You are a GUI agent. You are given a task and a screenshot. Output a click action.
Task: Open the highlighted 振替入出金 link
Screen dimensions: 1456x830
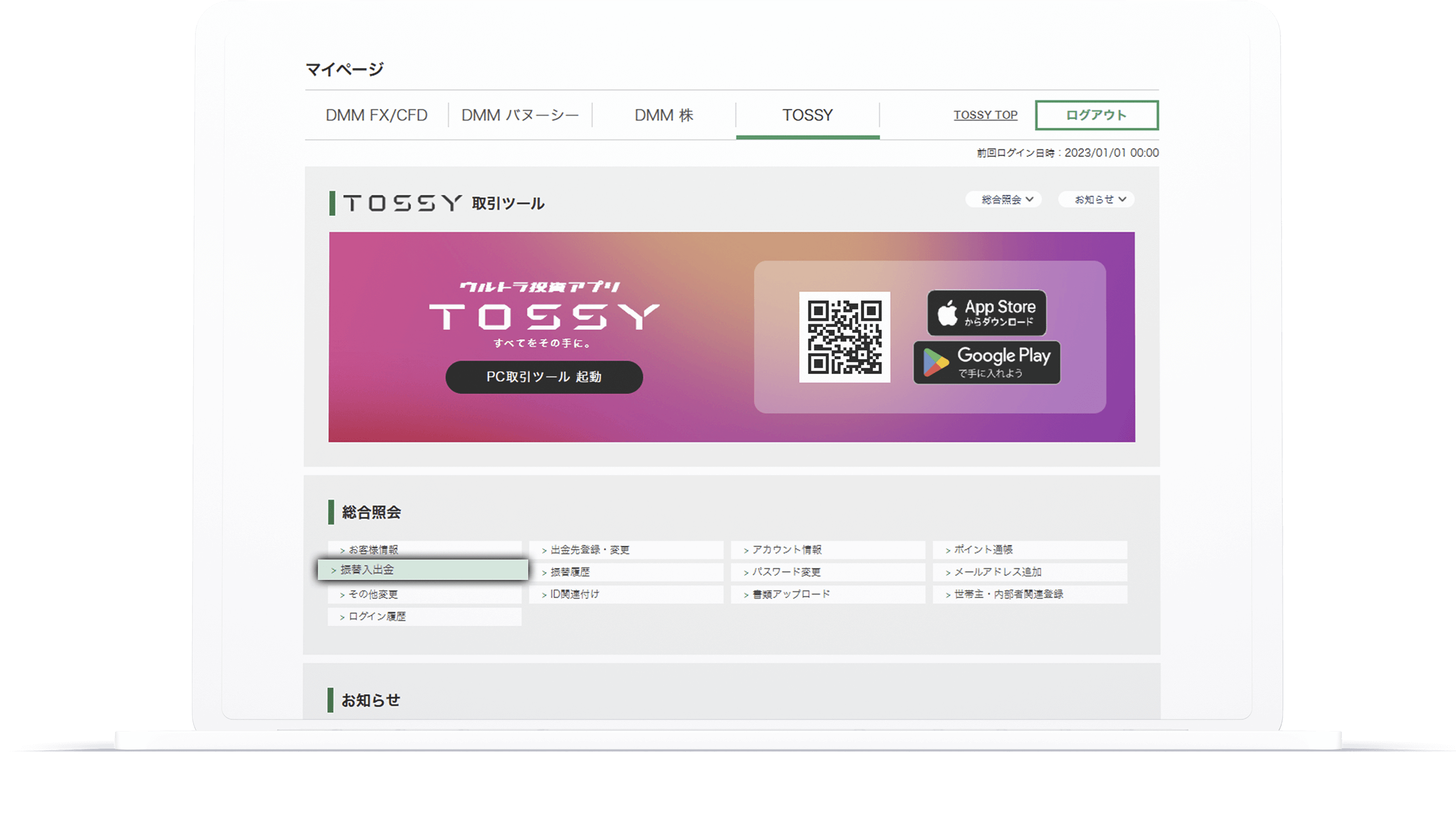(x=423, y=569)
